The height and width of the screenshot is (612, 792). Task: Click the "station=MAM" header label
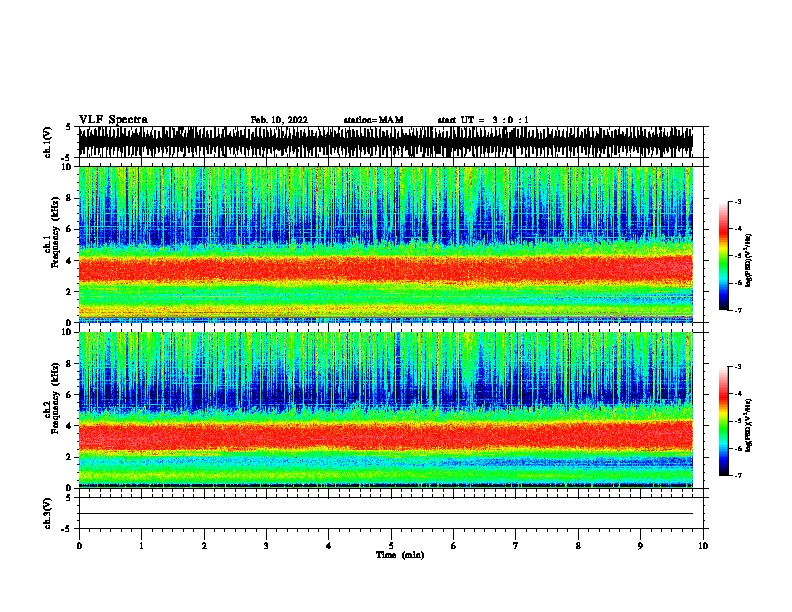(x=373, y=120)
